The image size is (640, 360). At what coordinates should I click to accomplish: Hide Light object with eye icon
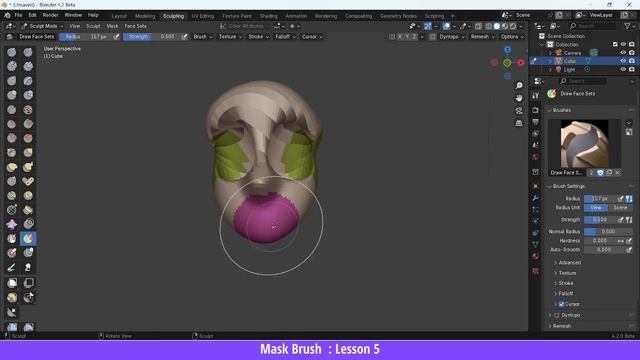tap(623, 69)
